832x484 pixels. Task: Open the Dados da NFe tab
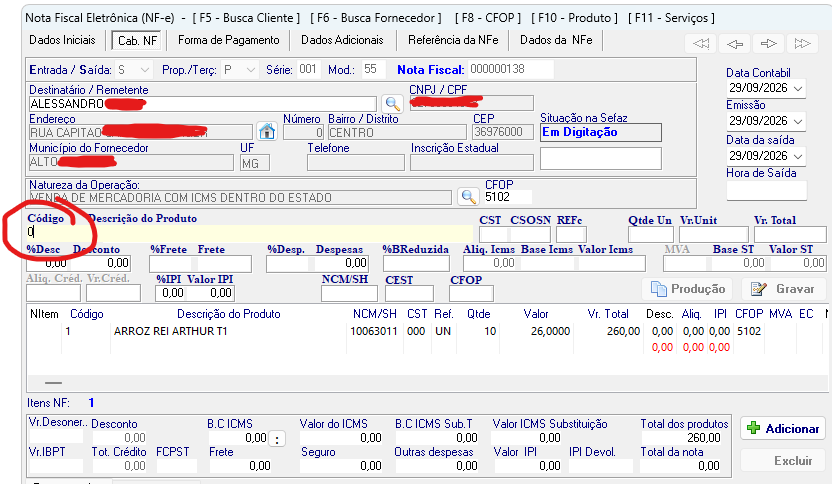[x=556, y=40]
